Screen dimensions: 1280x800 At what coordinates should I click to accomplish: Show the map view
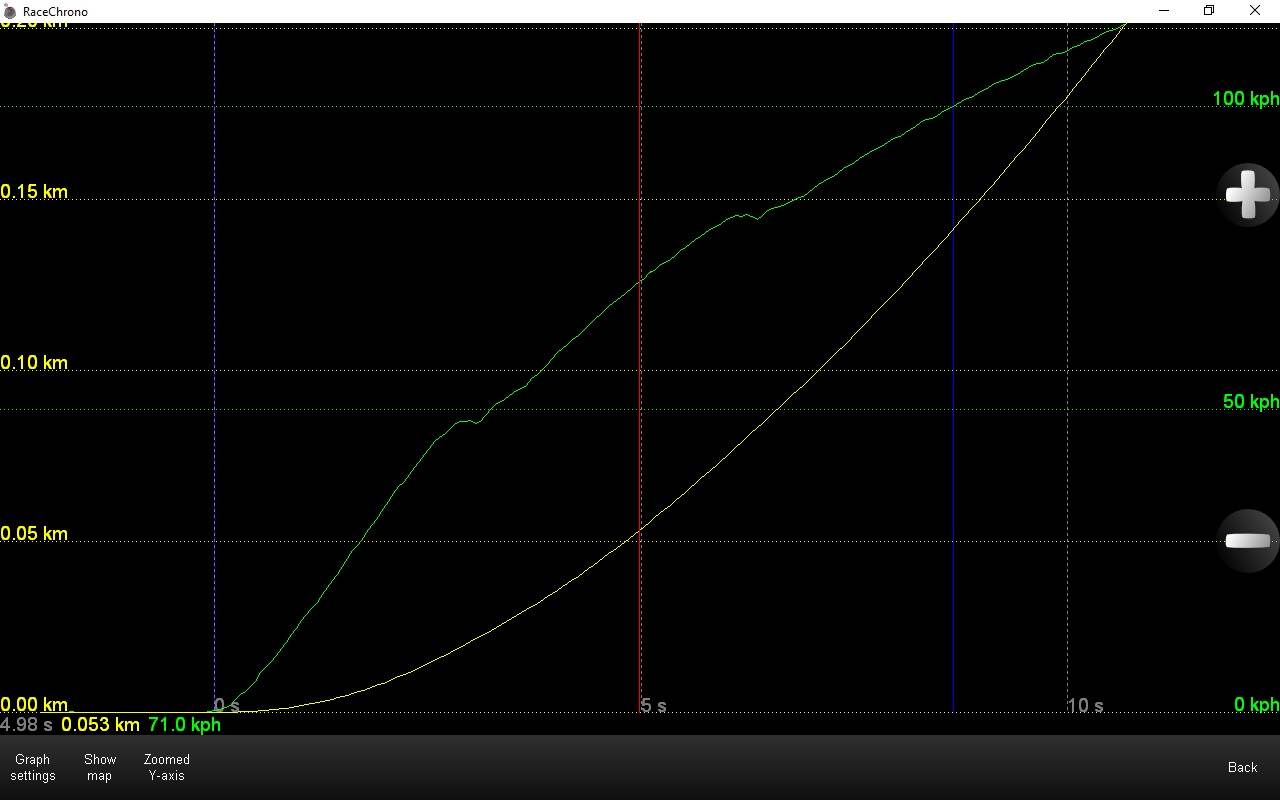(x=99, y=767)
